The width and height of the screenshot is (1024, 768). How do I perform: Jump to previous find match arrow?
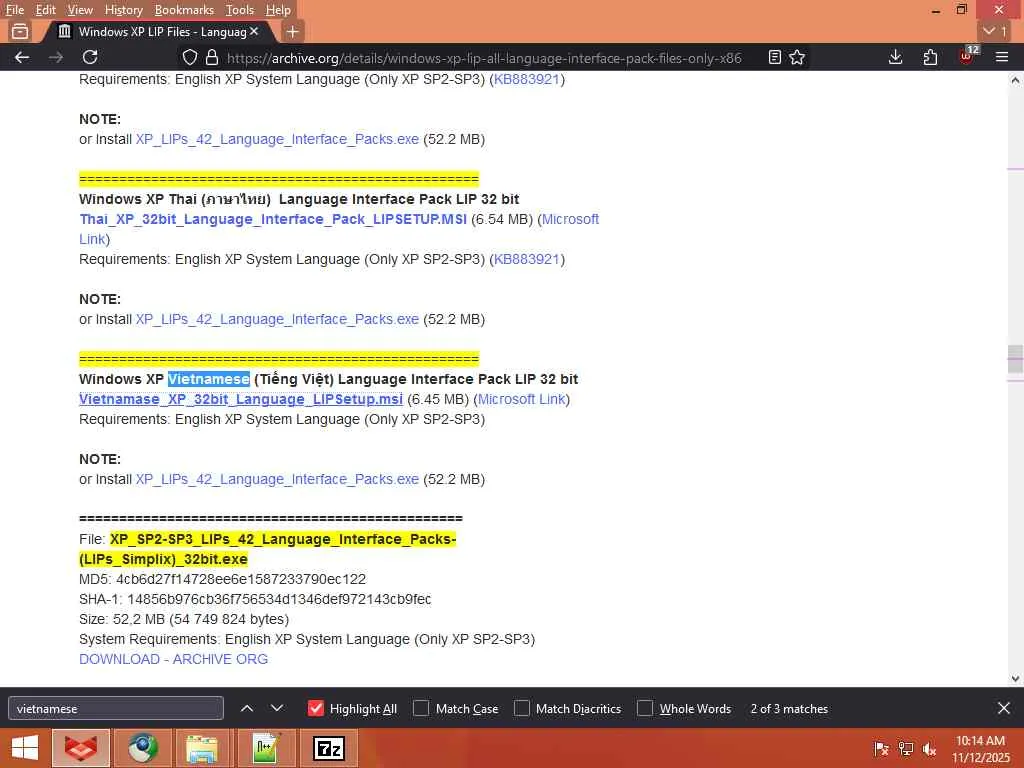247,708
